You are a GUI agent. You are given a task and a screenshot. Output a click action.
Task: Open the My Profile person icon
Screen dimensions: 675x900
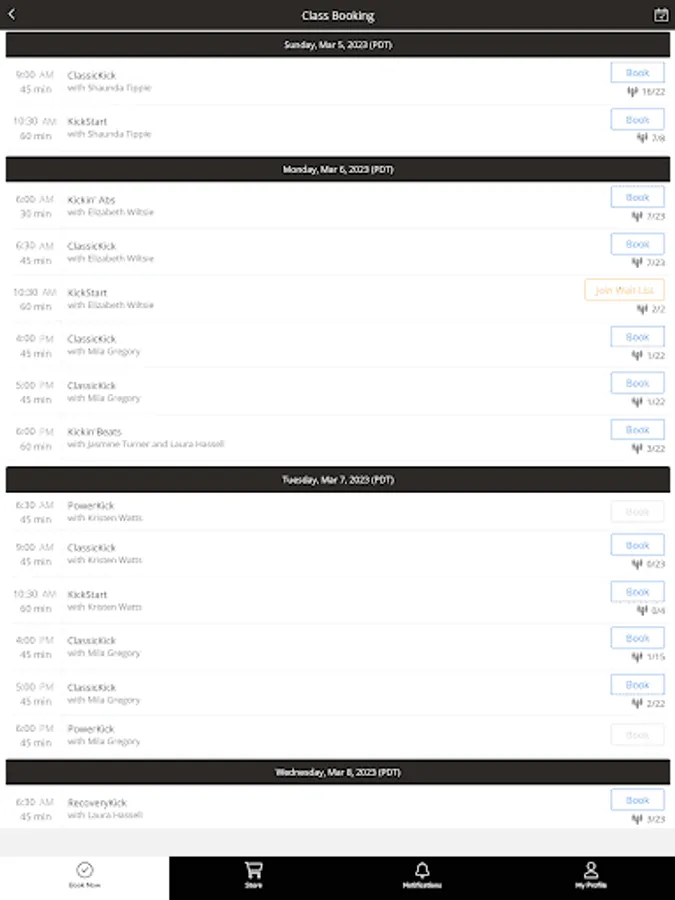click(x=591, y=870)
